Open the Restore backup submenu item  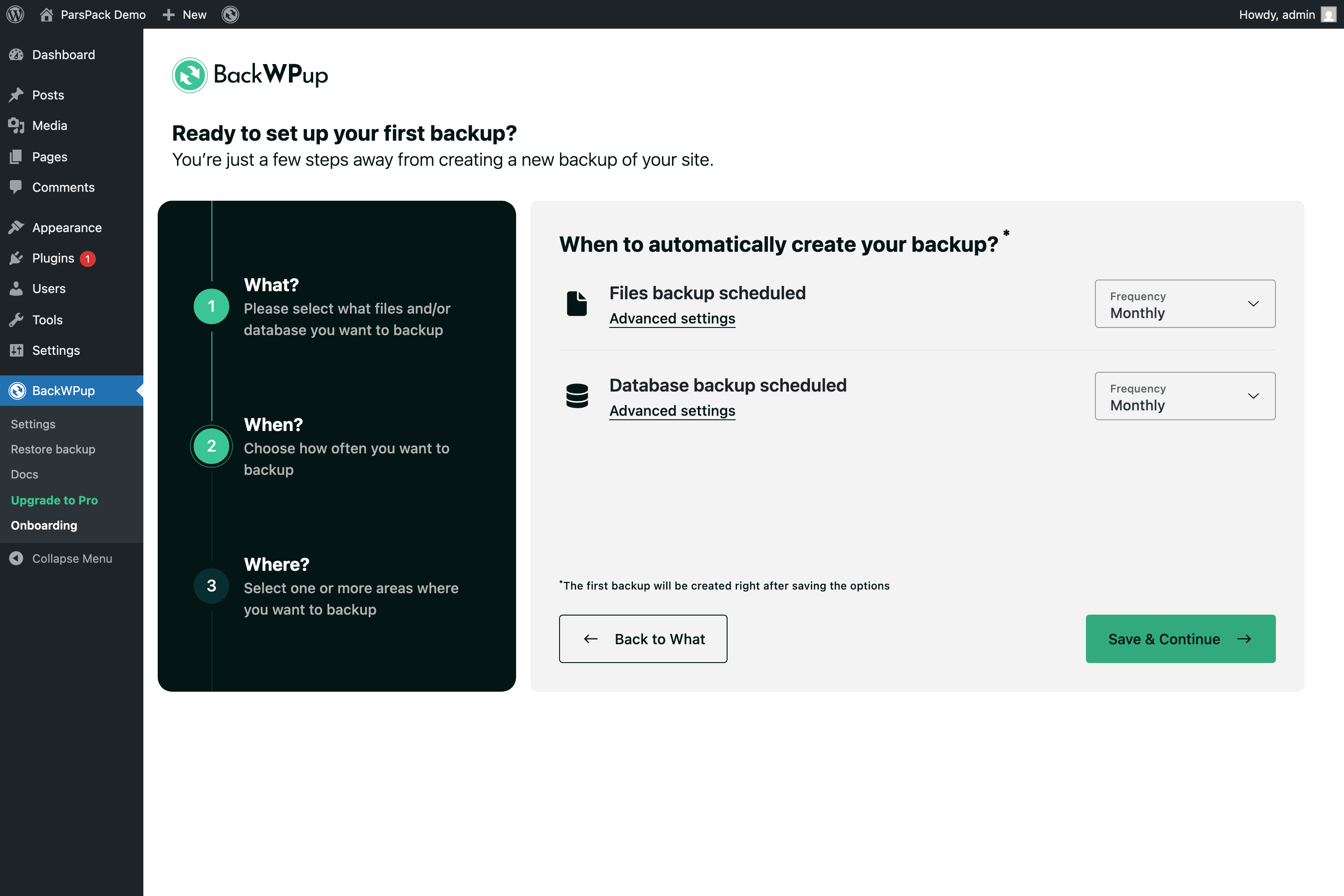pos(53,449)
